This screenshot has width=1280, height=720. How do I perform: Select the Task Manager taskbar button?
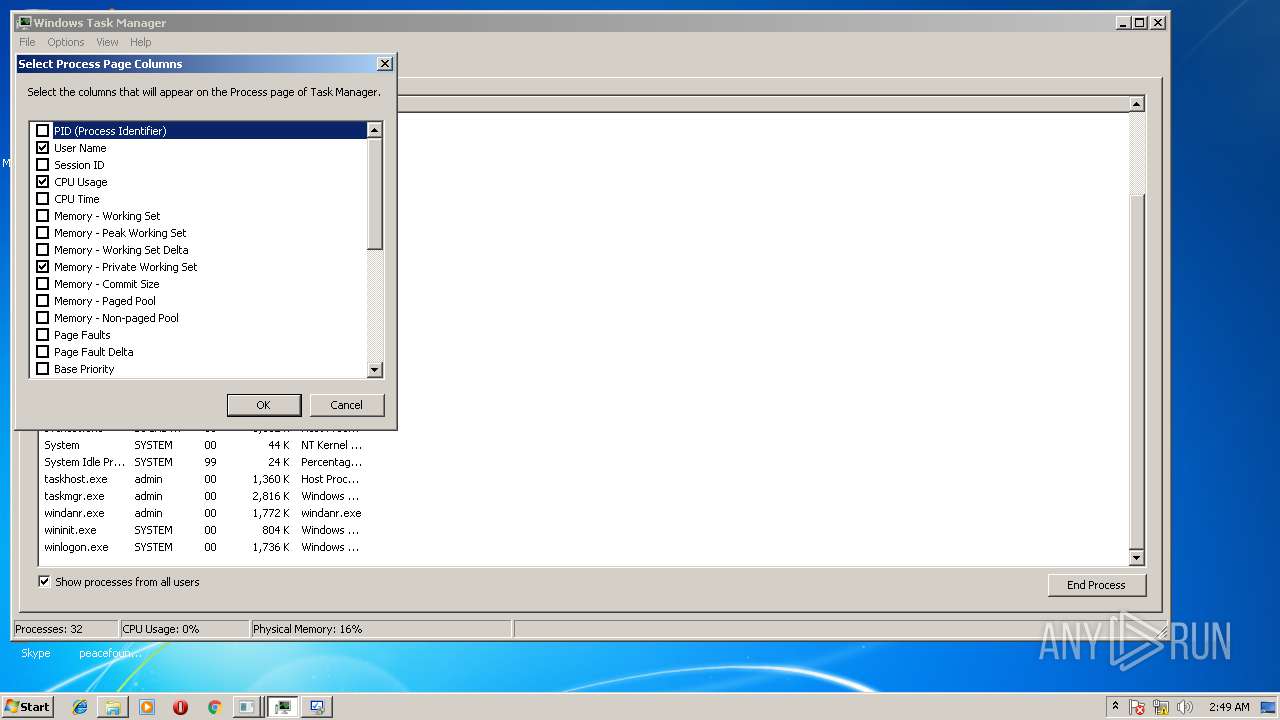283,707
